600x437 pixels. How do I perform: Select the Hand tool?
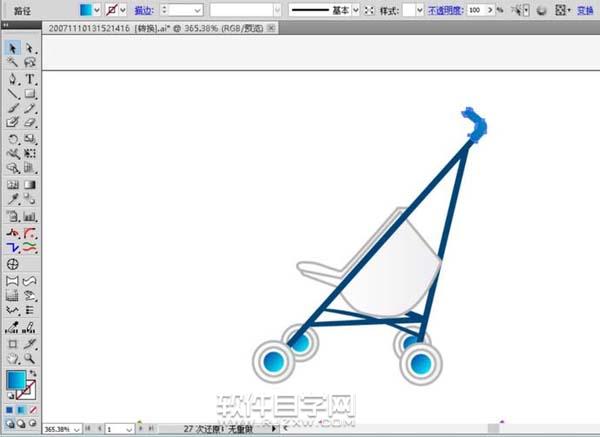[x=13, y=359]
